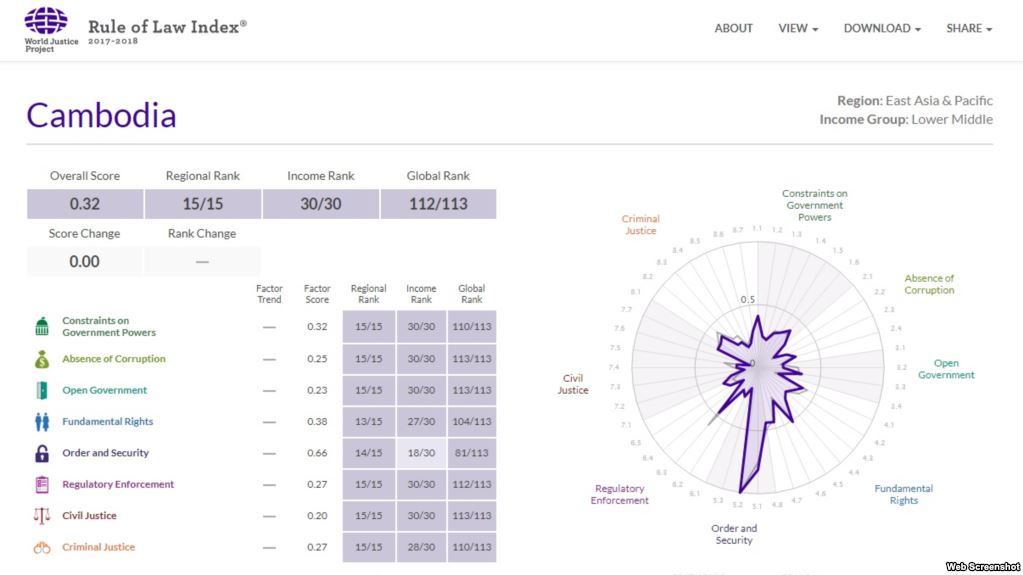Expand the VIEW dropdown menu
Screen dimensions: 1023x575
[798, 28]
